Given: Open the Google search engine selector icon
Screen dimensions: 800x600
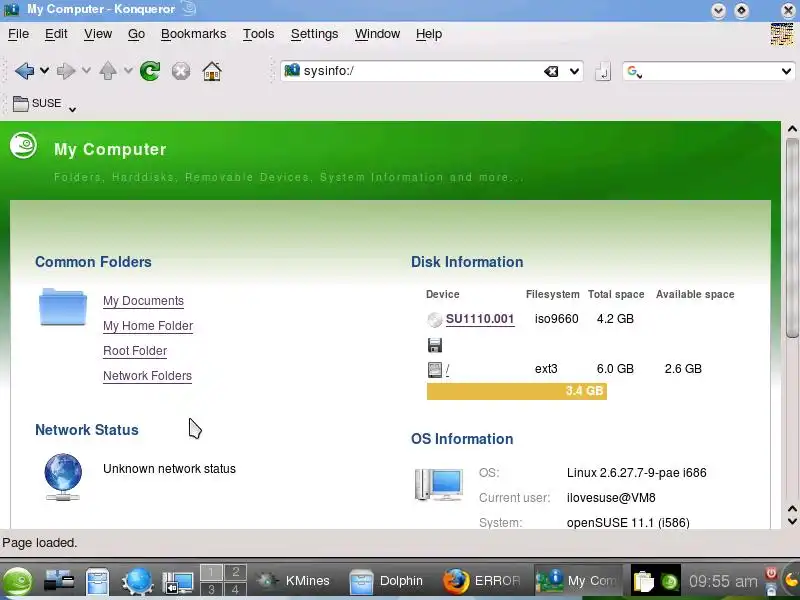Looking at the screenshot, I should pyautogui.click(x=634, y=71).
